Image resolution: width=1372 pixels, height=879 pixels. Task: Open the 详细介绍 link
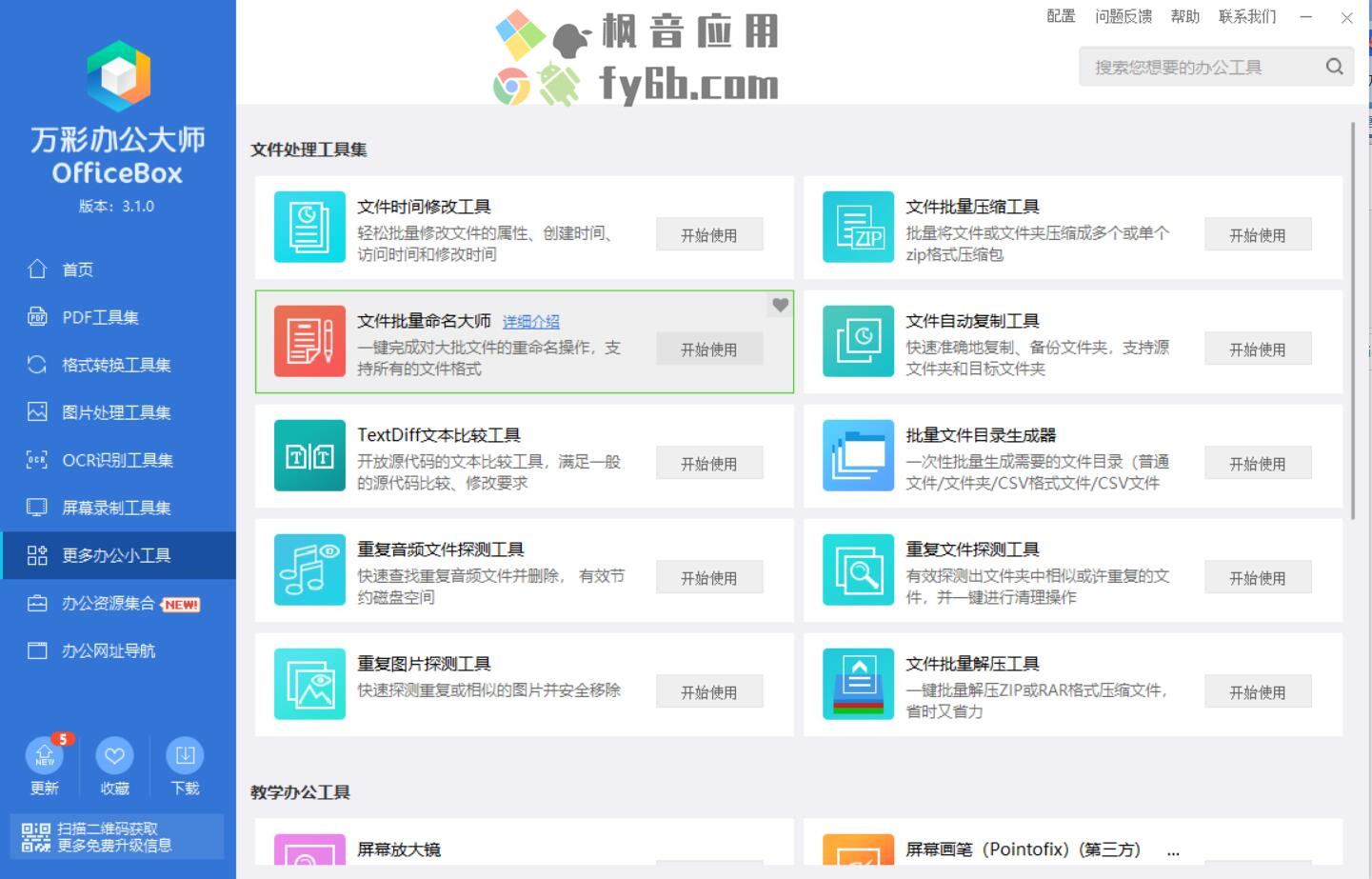pos(531,322)
